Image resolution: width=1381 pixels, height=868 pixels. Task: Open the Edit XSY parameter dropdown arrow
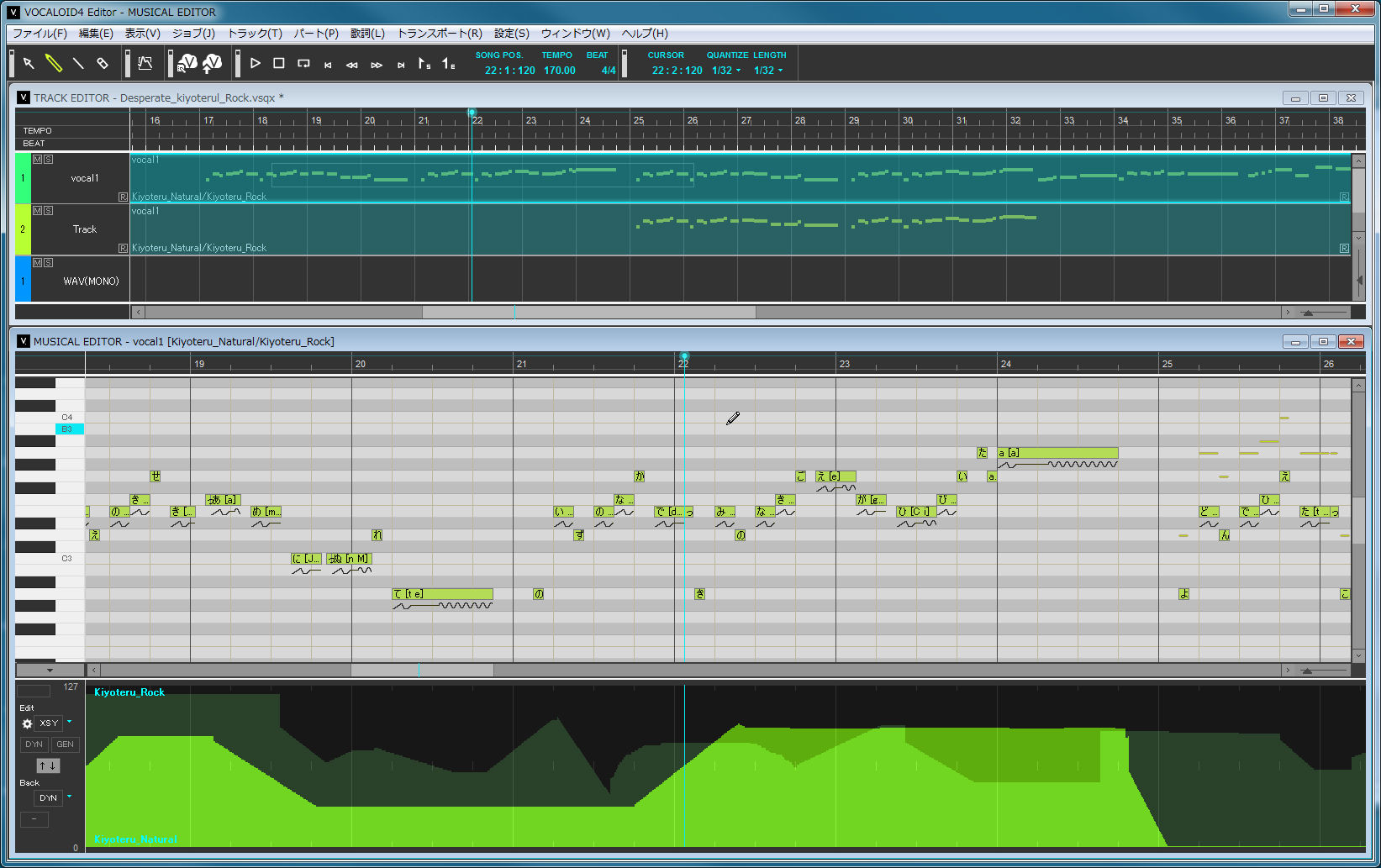click(69, 722)
